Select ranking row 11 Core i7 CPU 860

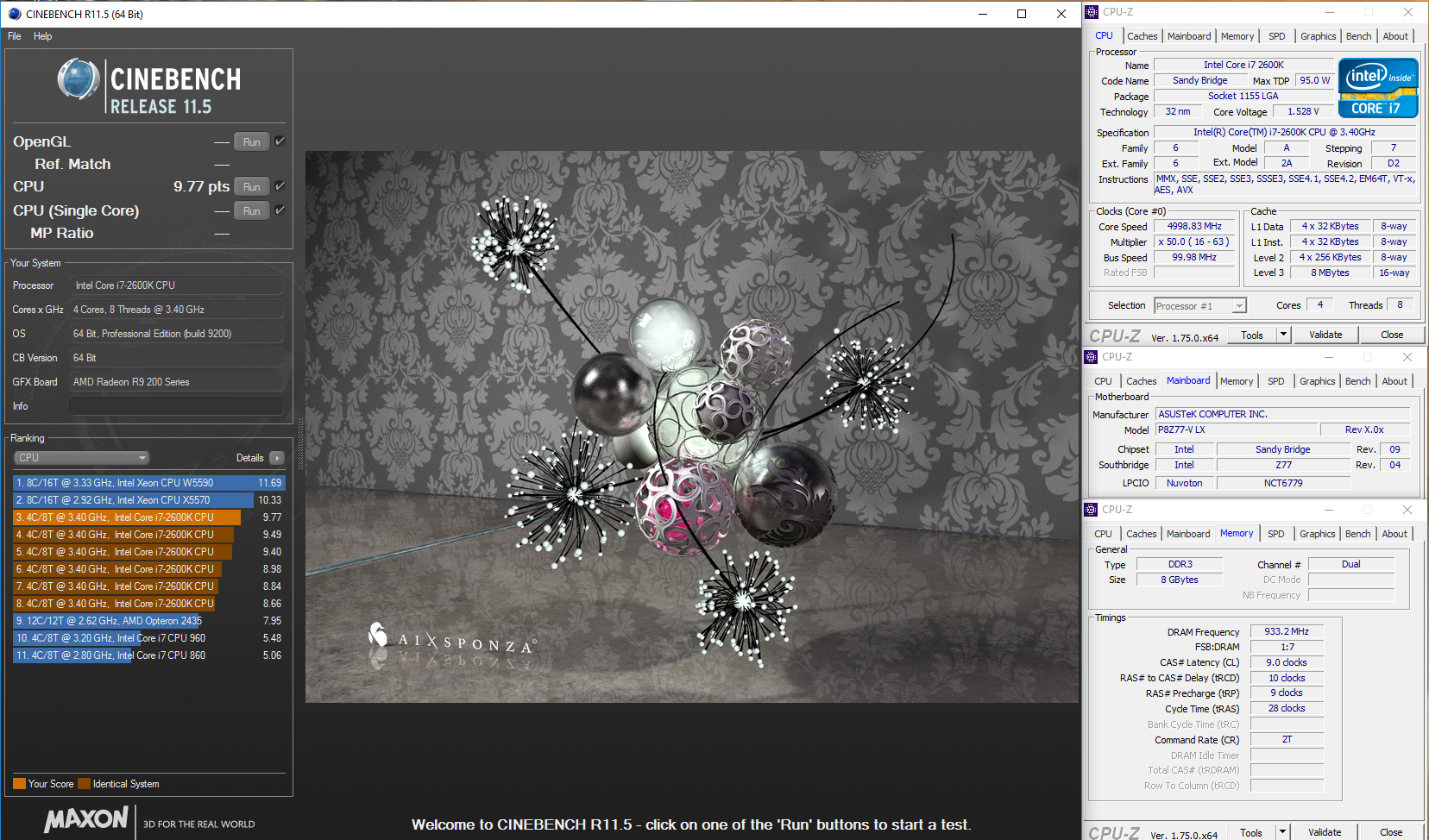[x=148, y=655]
